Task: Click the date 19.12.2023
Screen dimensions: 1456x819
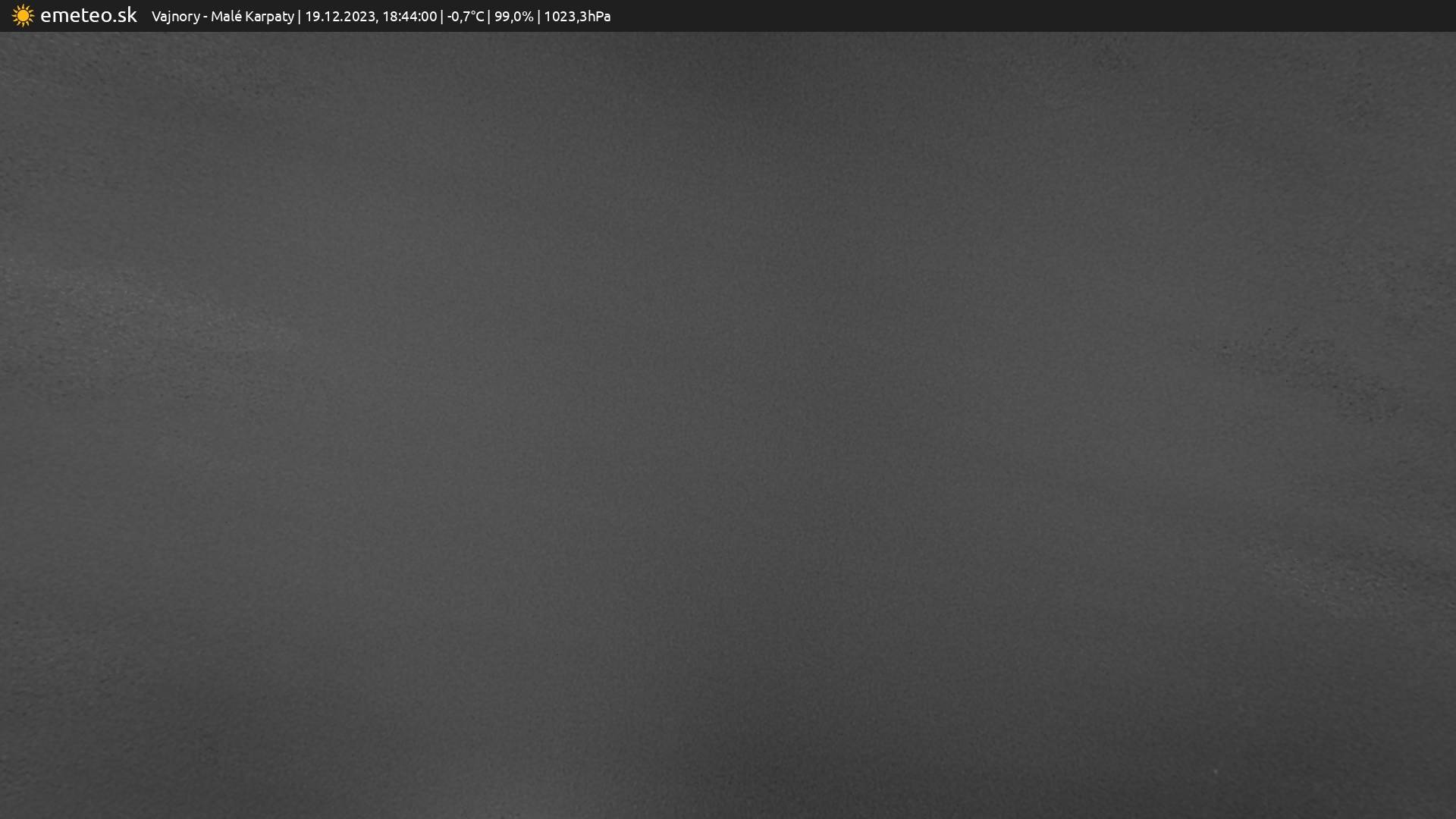Action: [340, 17]
